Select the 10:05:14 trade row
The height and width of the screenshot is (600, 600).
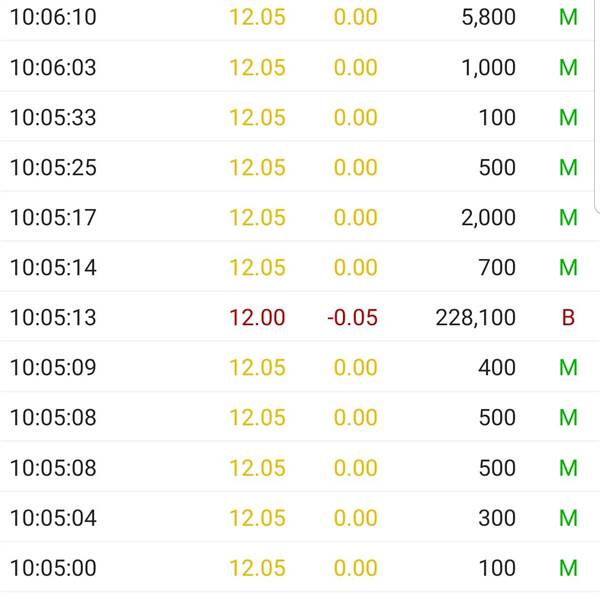tap(297, 267)
